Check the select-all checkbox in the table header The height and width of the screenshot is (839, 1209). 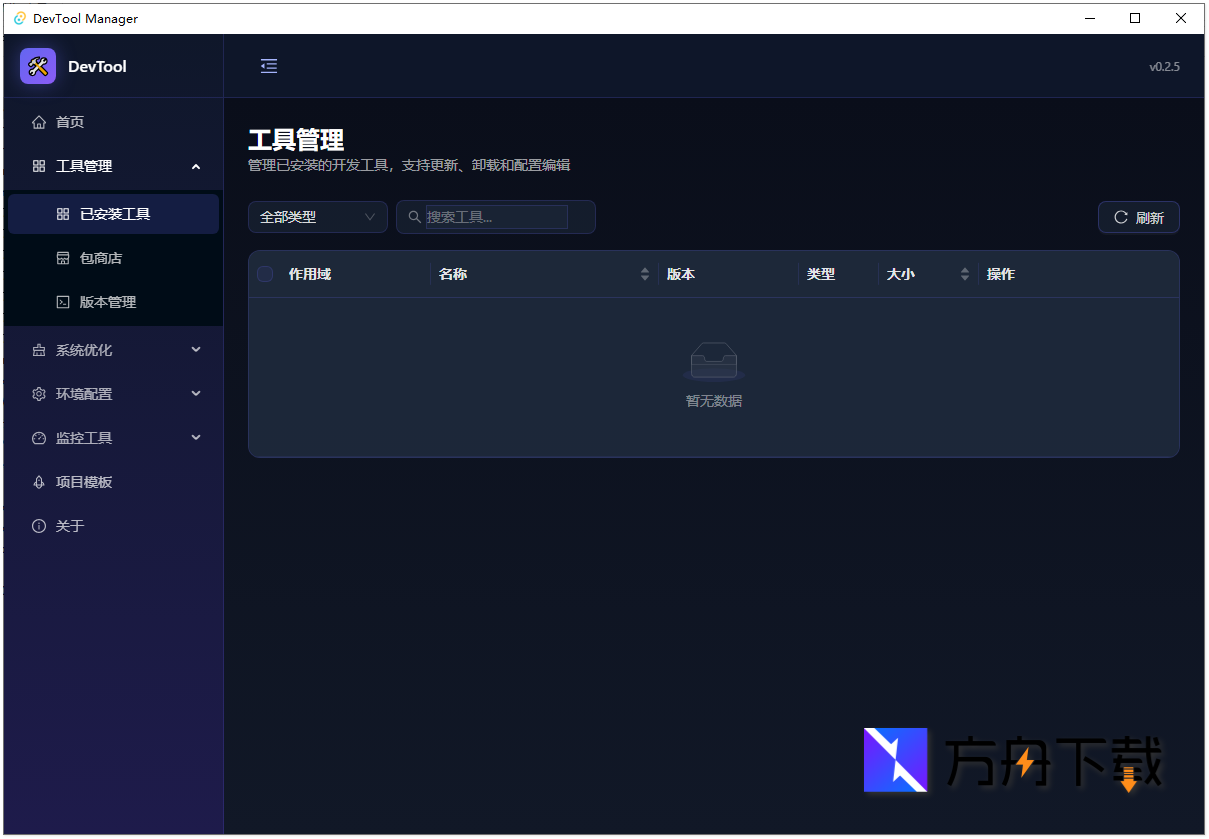click(265, 273)
